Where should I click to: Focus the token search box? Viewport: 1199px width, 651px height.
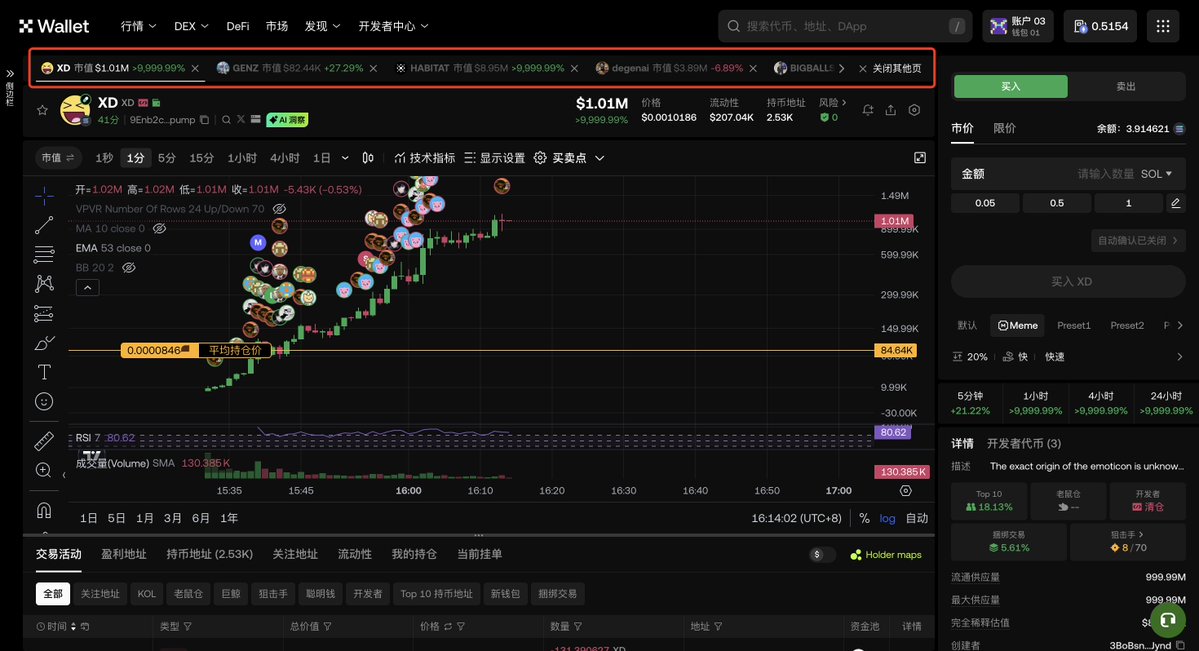[845, 26]
